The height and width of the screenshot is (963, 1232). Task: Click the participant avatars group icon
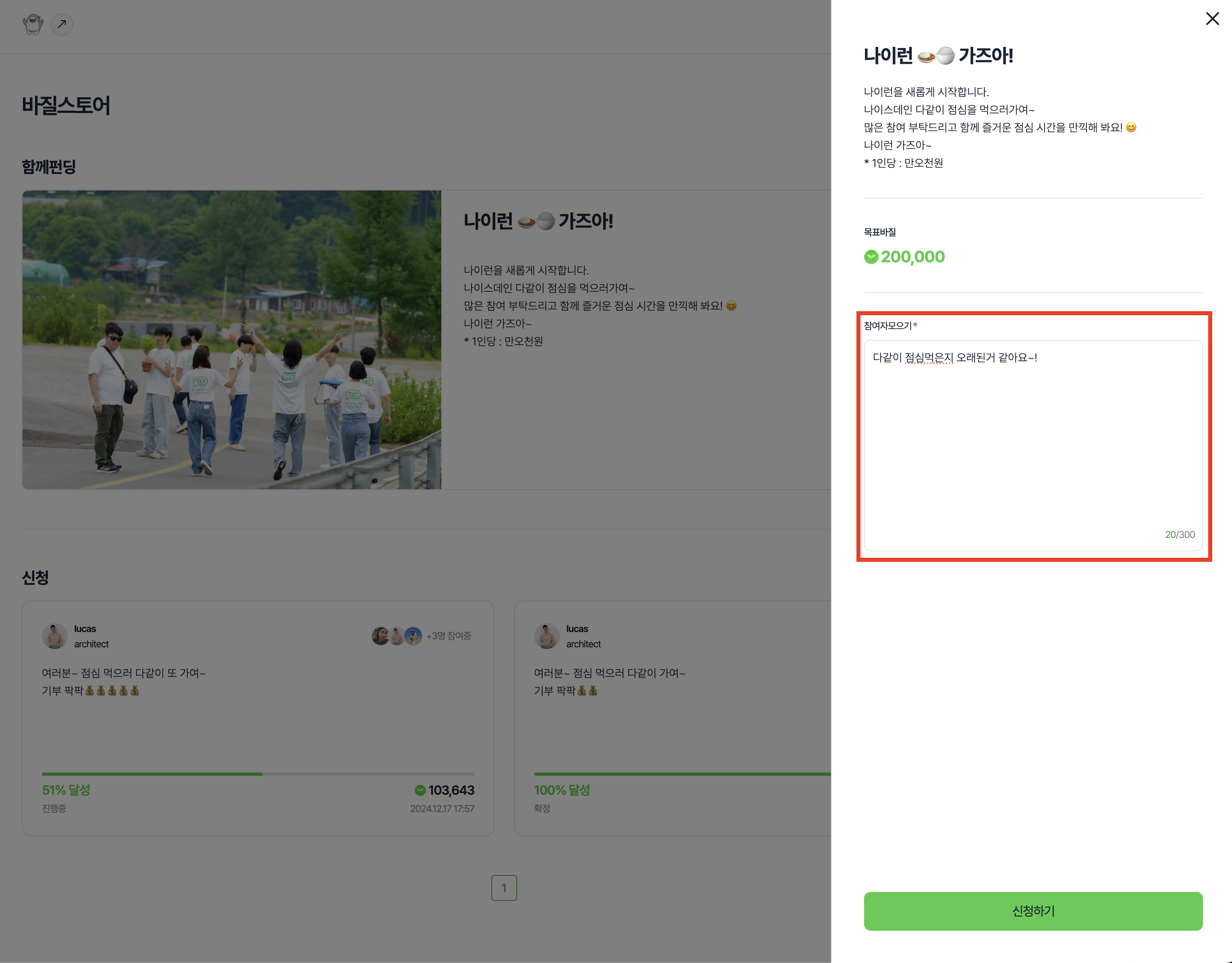click(x=397, y=636)
